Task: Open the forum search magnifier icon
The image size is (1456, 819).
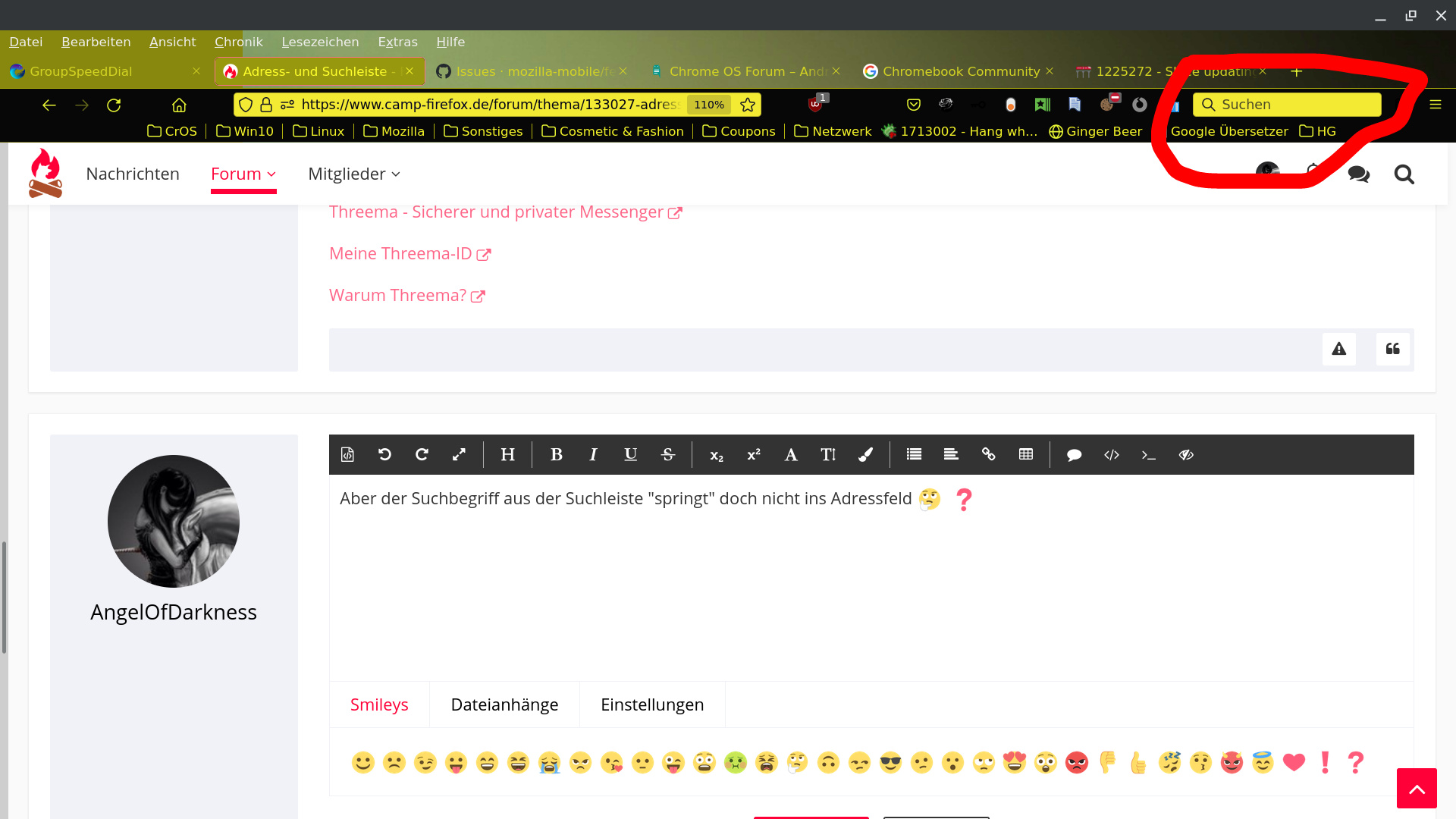Action: click(1404, 174)
